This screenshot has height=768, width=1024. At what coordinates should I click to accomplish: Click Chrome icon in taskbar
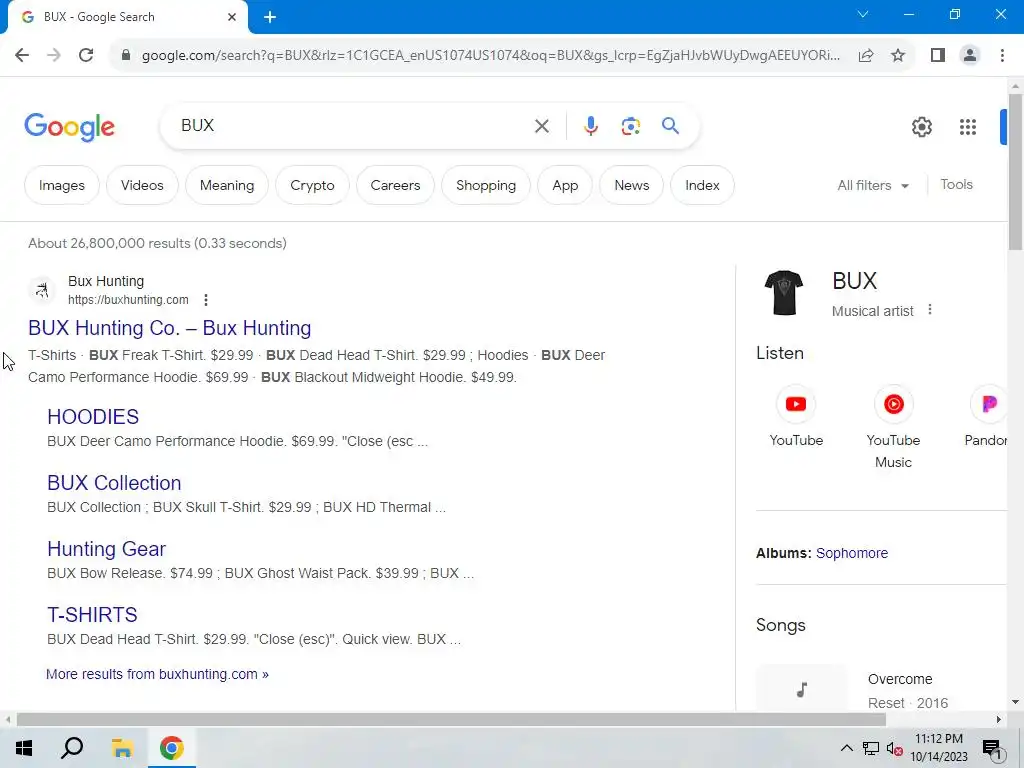point(171,748)
